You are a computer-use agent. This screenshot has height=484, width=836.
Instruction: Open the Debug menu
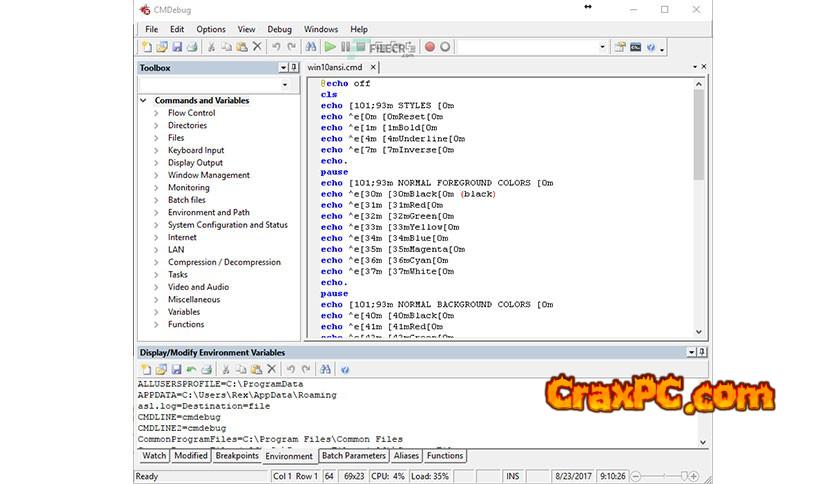[279, 29]
